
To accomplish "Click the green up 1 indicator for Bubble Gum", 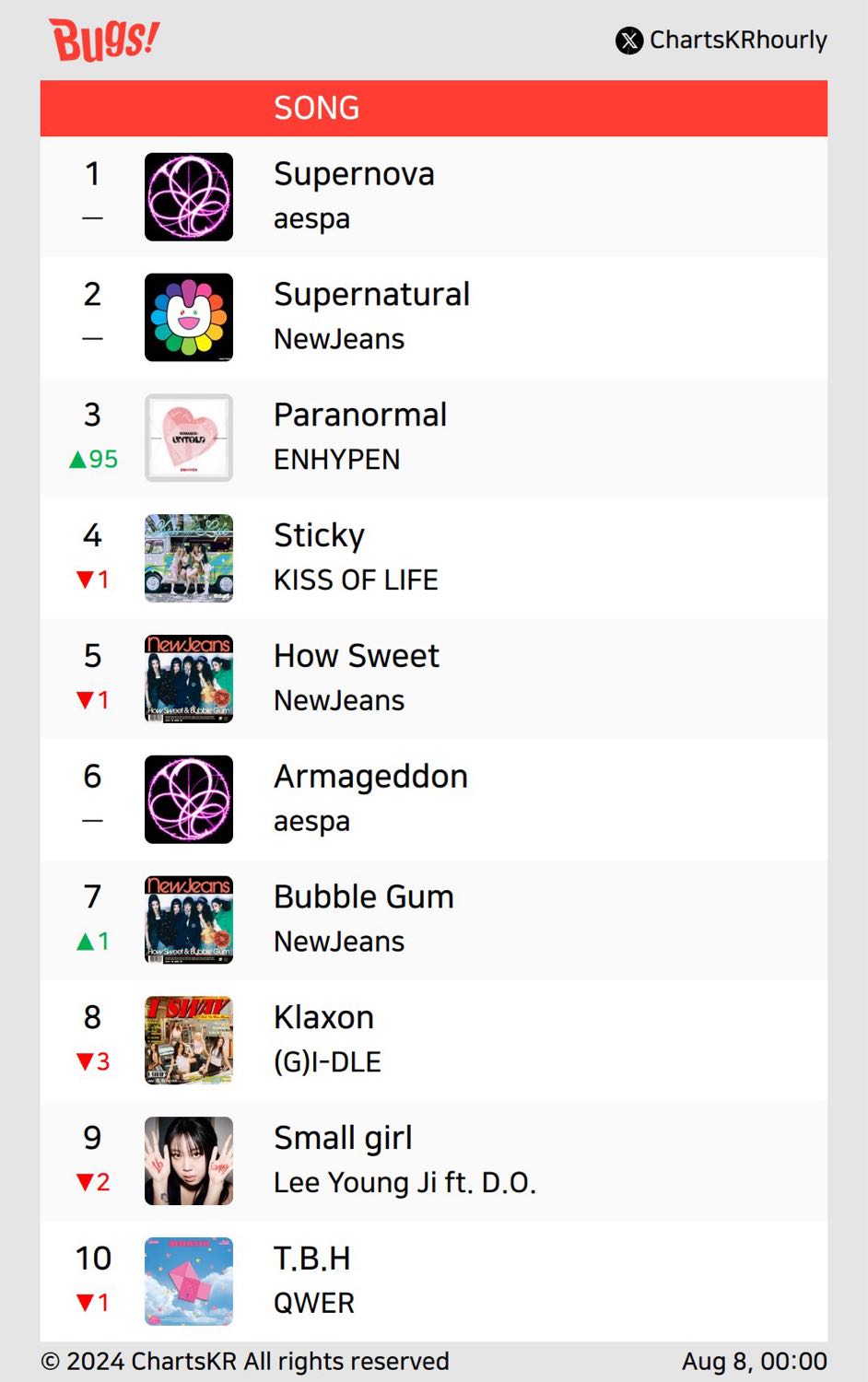I will click(x=93, y=941).
